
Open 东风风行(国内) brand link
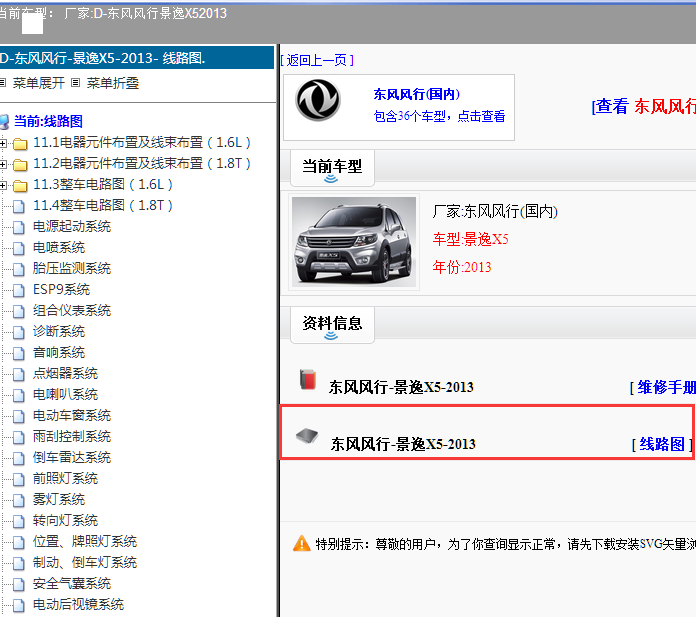(x=416, y=94)
